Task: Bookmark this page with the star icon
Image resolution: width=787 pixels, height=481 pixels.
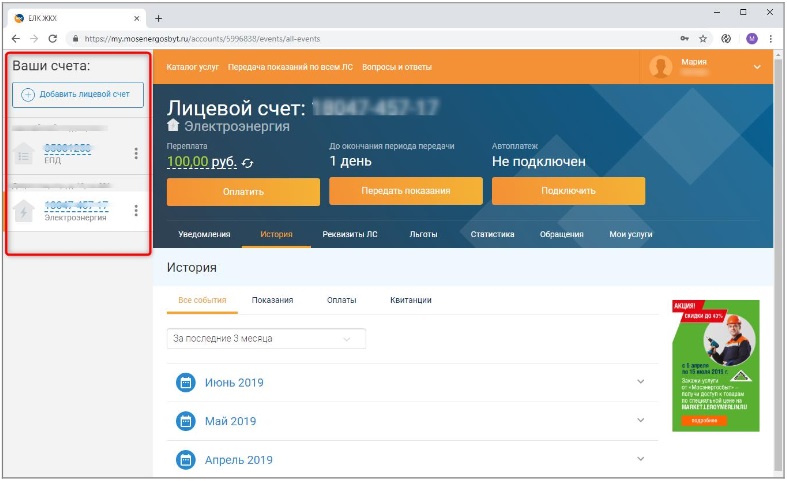Action: (x=703, y=38)
